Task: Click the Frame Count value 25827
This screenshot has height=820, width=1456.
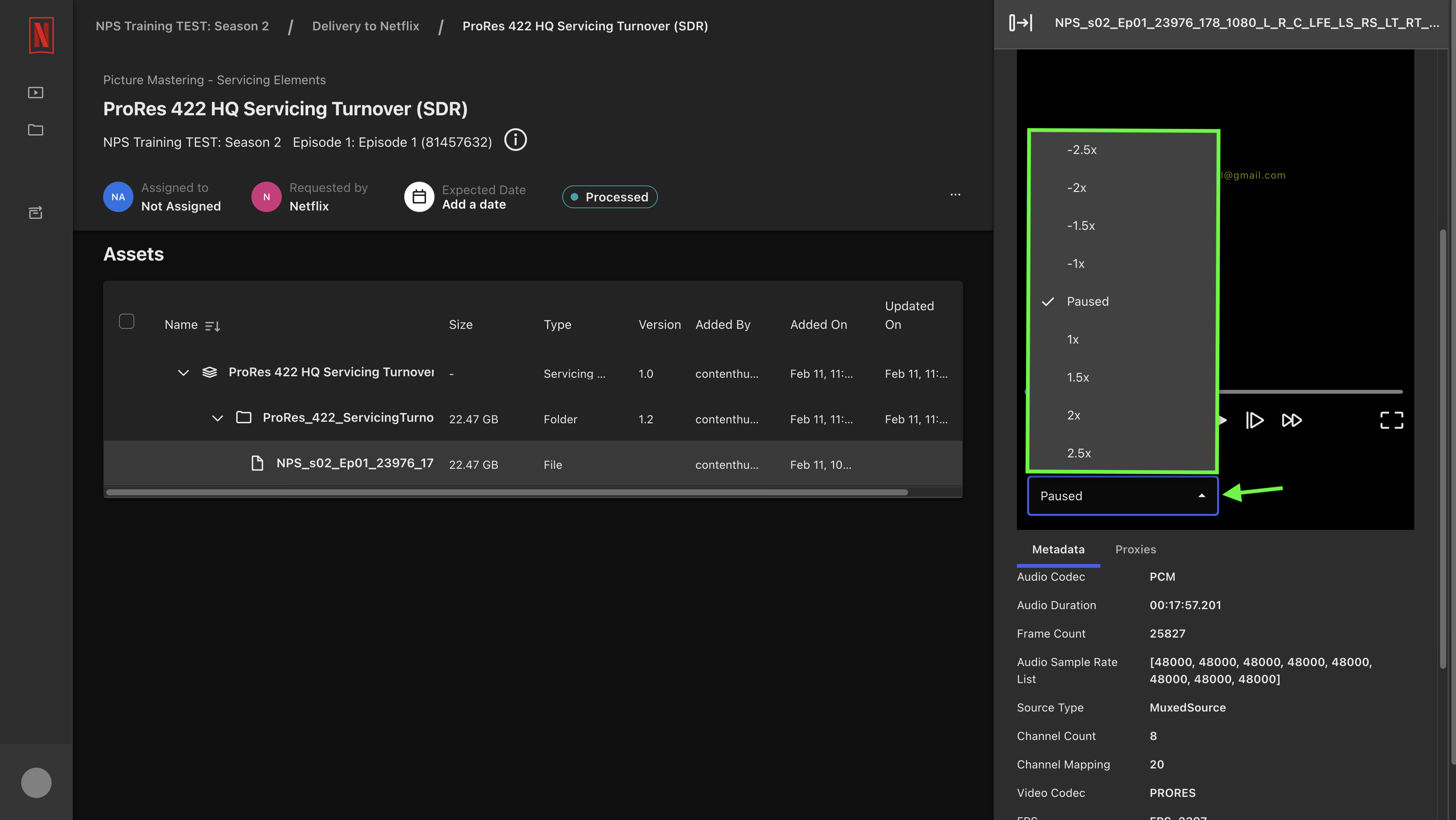Action: [x=1167, y=633]
